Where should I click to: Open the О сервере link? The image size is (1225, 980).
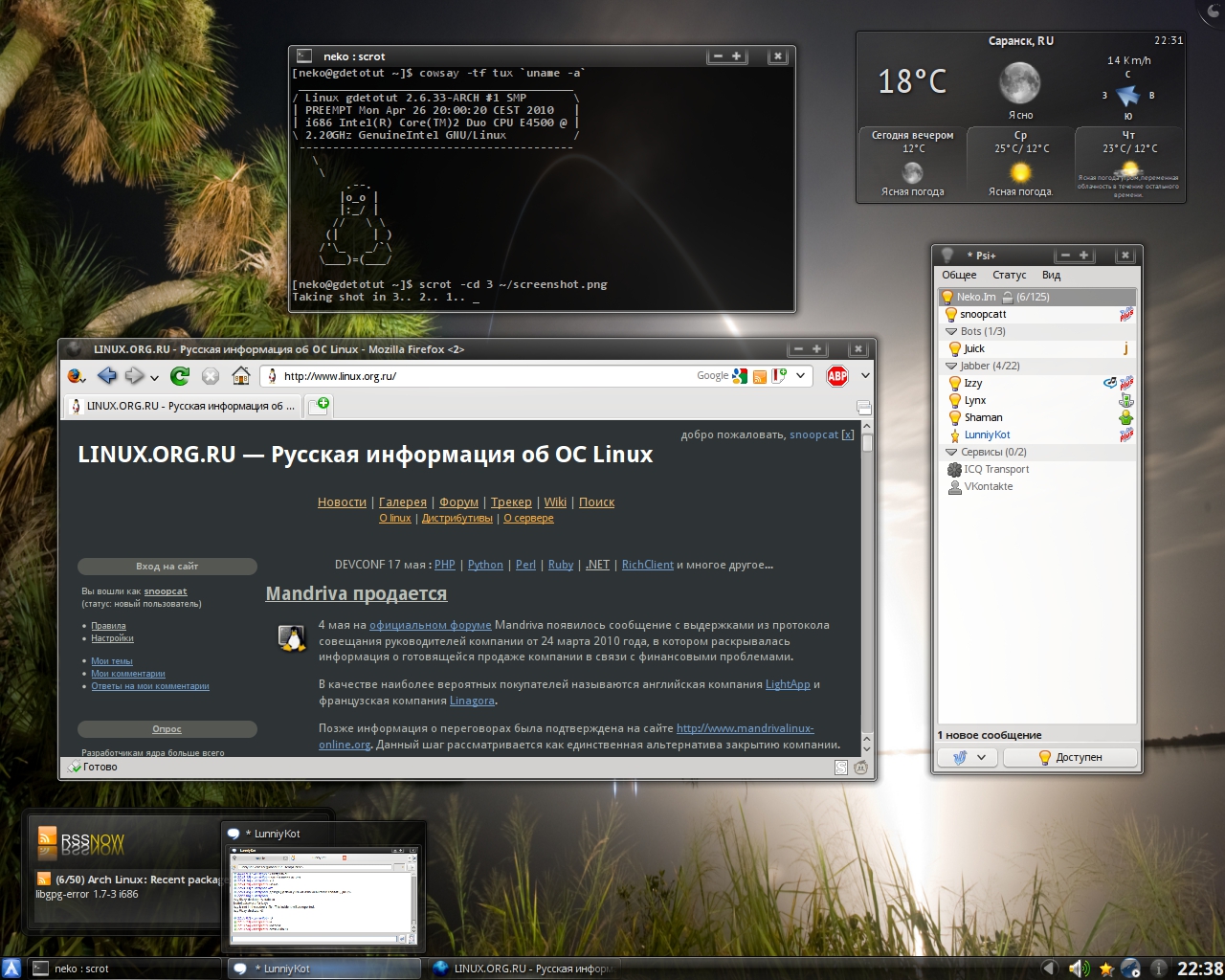528,518
